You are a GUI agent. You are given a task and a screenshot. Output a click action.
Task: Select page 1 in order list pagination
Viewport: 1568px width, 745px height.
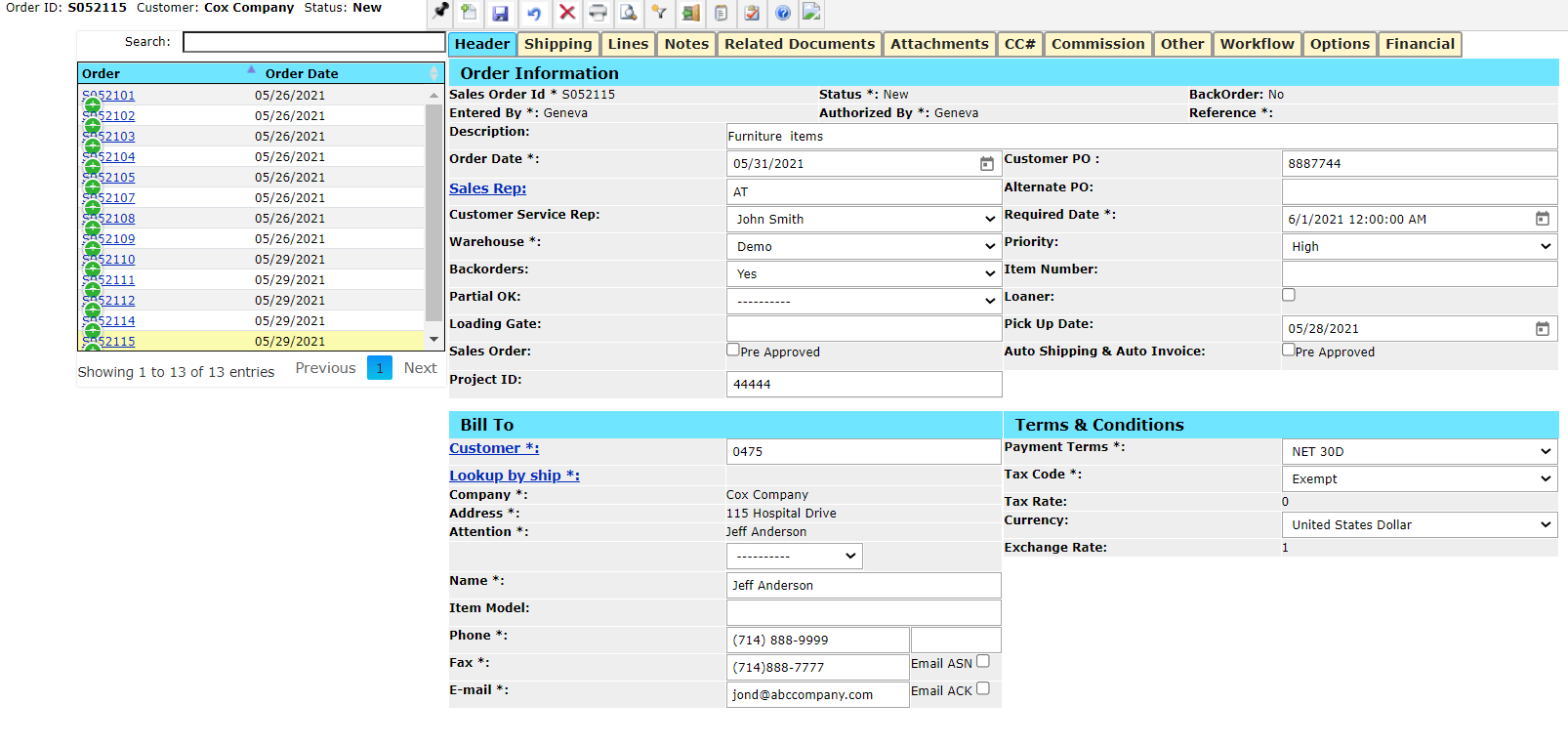tap(380, 368)
